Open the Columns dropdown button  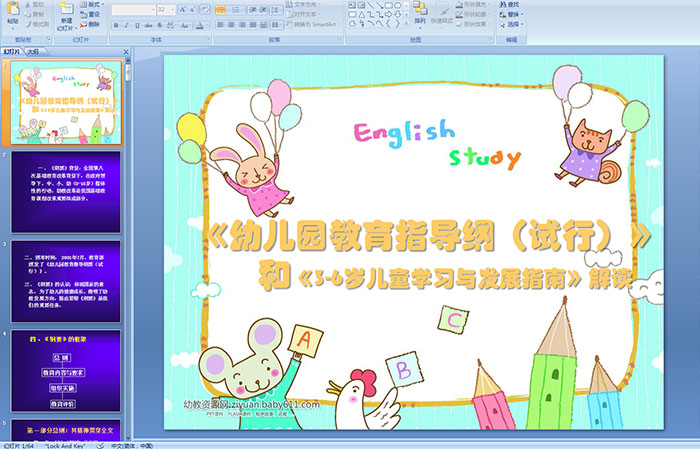(x=276, y=25)
